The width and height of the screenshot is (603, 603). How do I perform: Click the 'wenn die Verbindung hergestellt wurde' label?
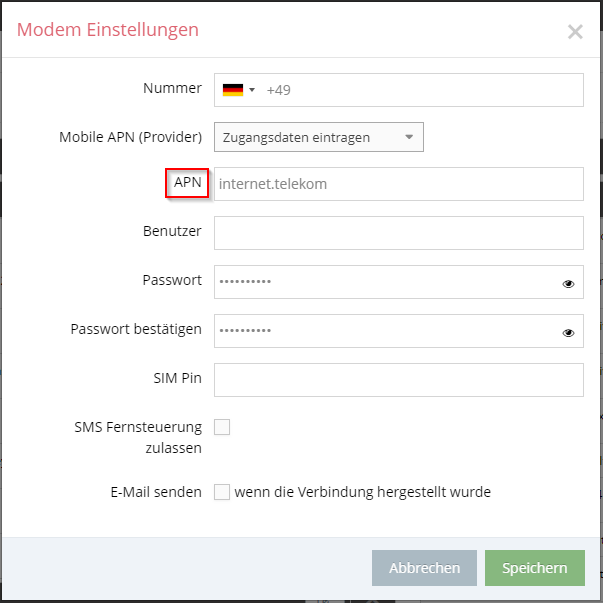(363, 492)
